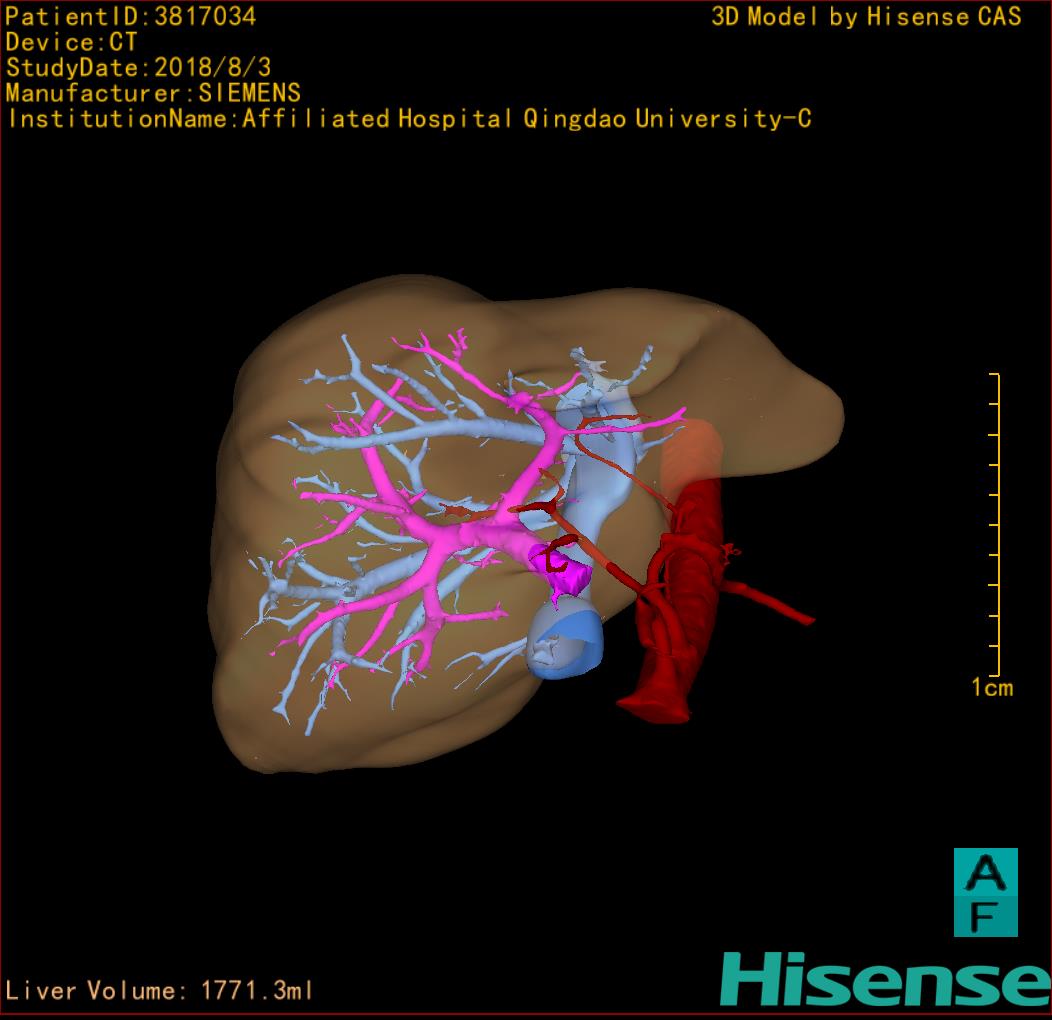Viewport: 1052px width, 1020px height.
Task: Click the 'InstitutionName:Affiliated Hospital Qingdao University-C' text
Action: [410, 119]
